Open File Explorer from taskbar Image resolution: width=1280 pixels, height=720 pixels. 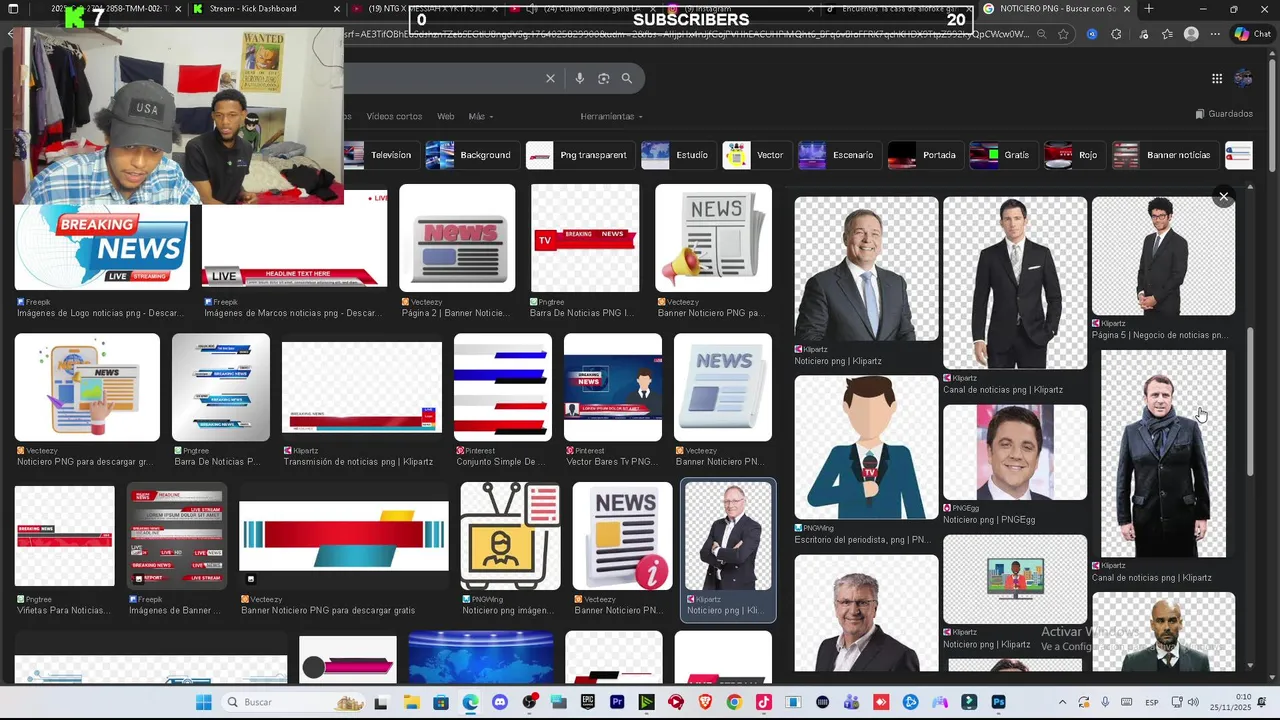(x=411, y=702)
